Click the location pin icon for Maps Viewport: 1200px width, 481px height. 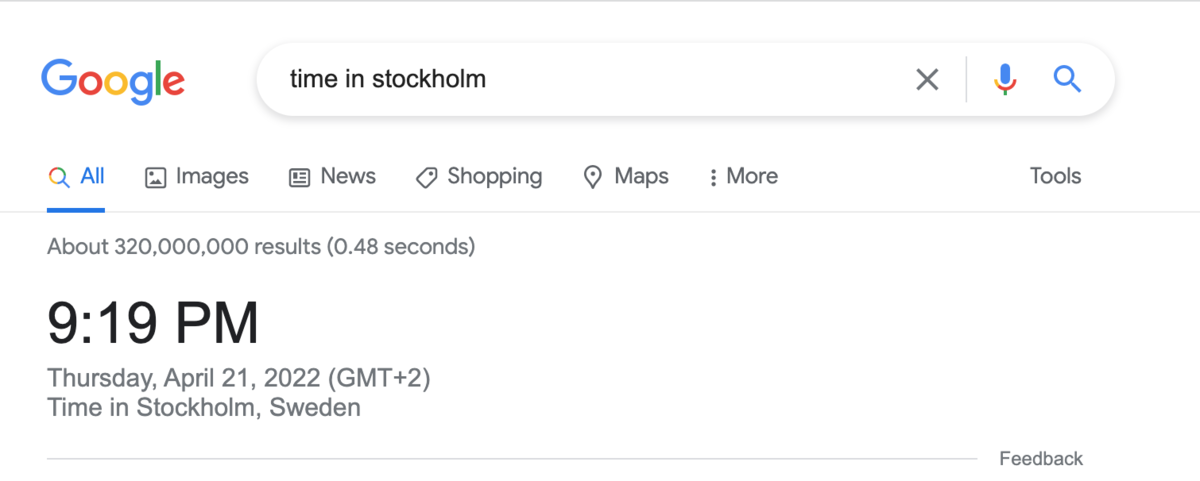tap(593, 178)
